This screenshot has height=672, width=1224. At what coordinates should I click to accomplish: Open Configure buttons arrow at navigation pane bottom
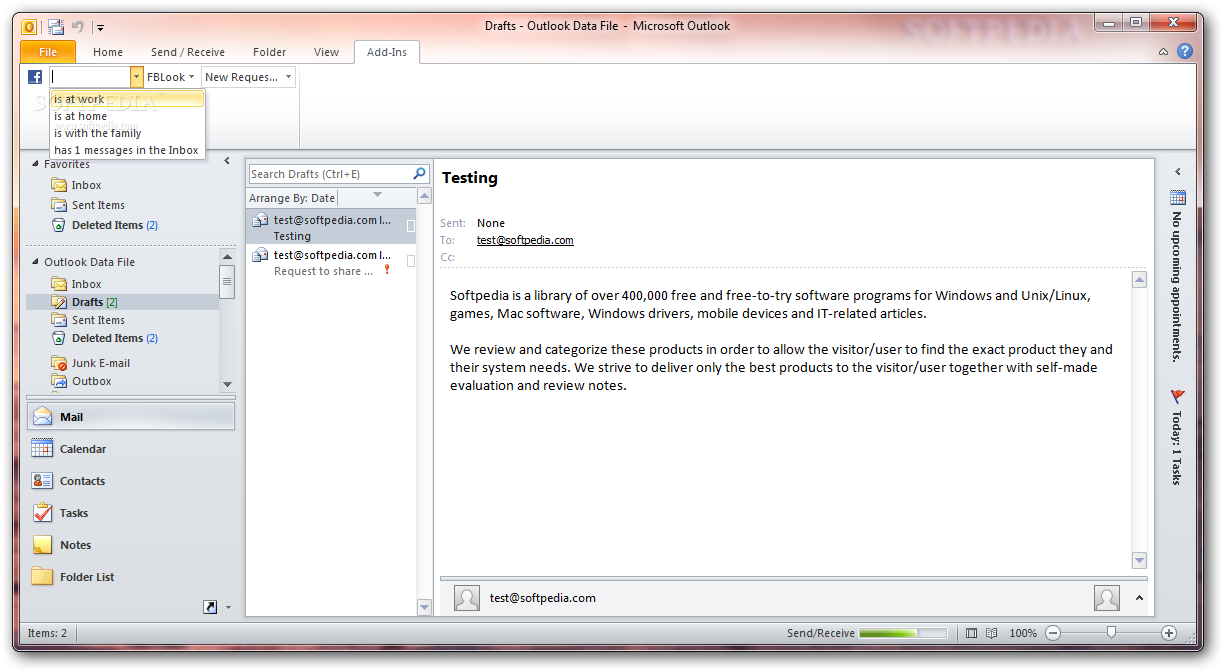228,607
